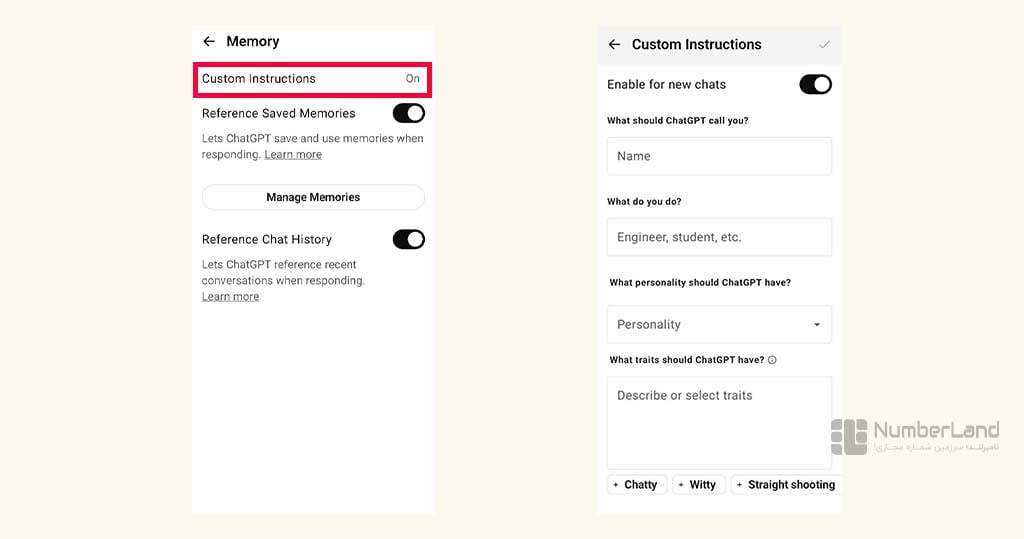Image resolution: width=1024 pixels, height=539 pixels.
Task: Open the Personality dropdown
Action: coord(719,324)
